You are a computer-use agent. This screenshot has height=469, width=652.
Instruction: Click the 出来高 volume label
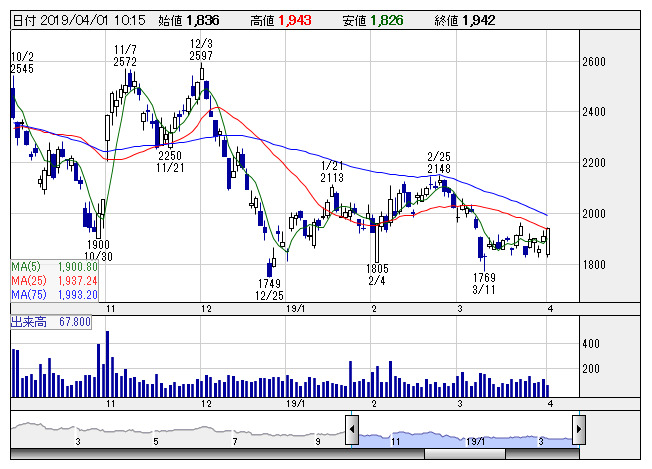(50, 322)
